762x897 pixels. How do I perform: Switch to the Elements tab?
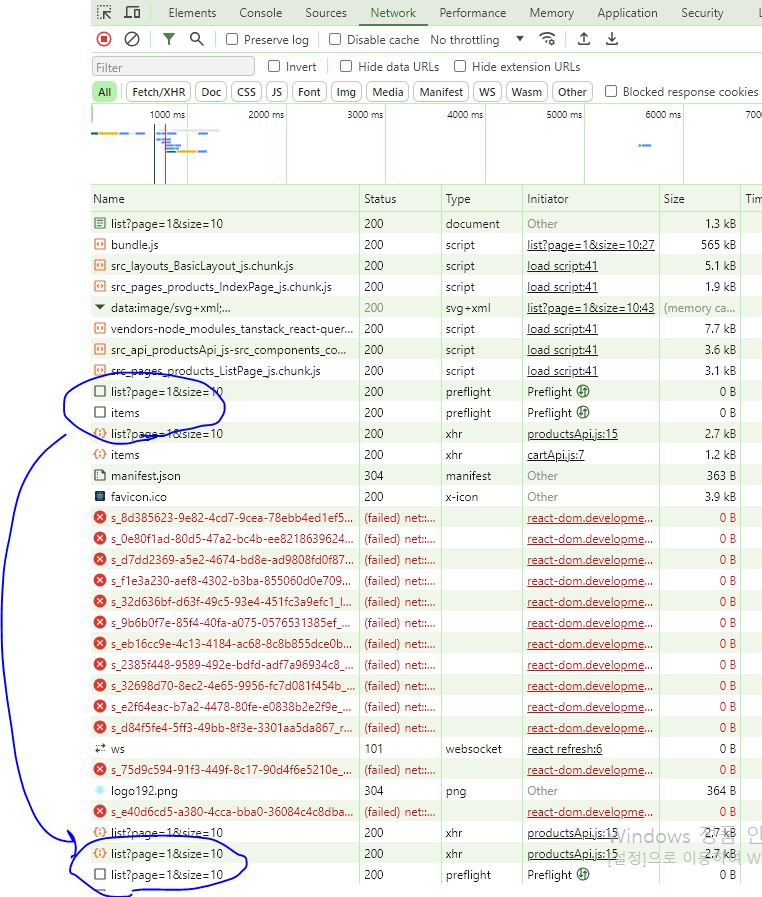[192, 13]
